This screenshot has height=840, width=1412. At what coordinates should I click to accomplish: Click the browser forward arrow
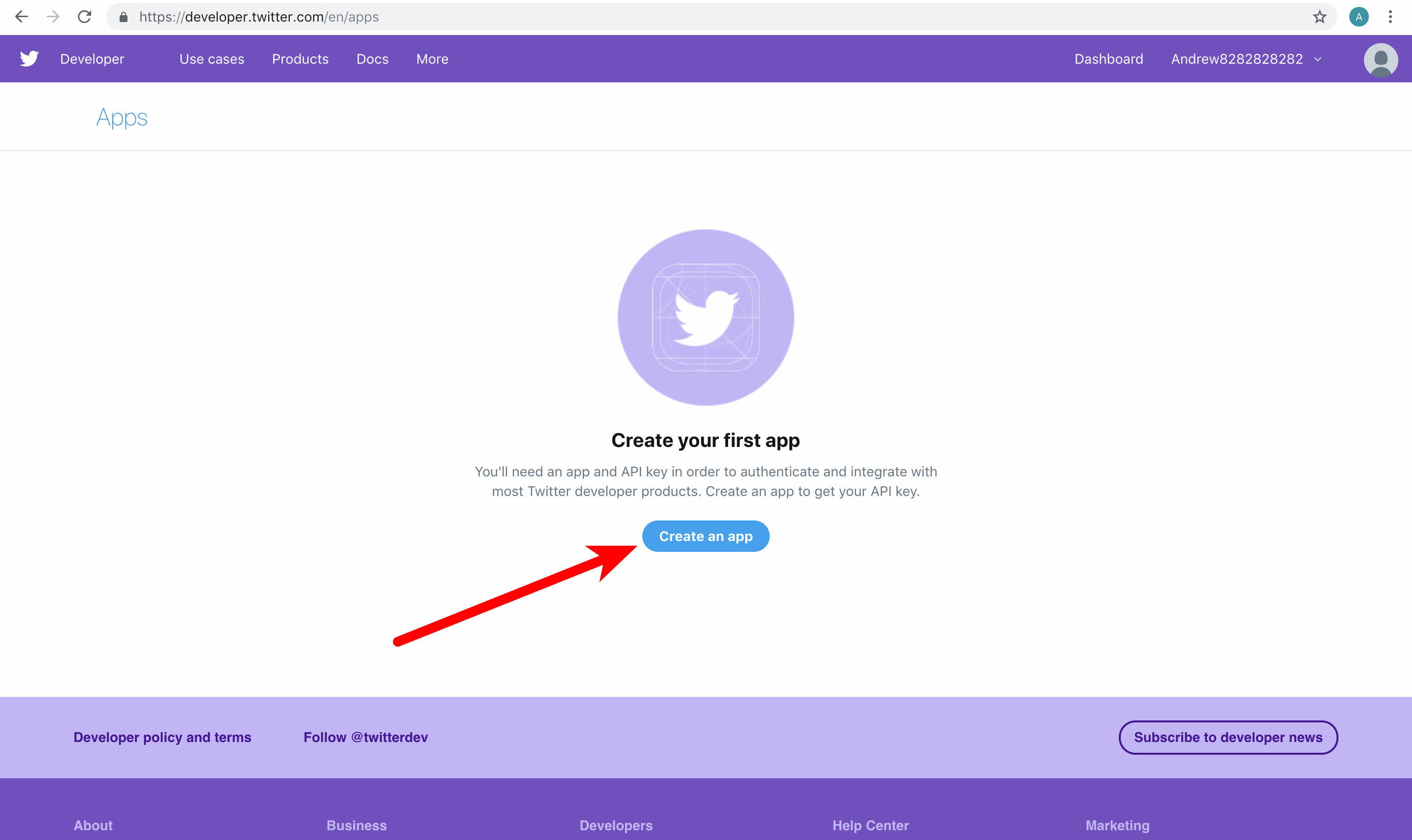point(52,17)
